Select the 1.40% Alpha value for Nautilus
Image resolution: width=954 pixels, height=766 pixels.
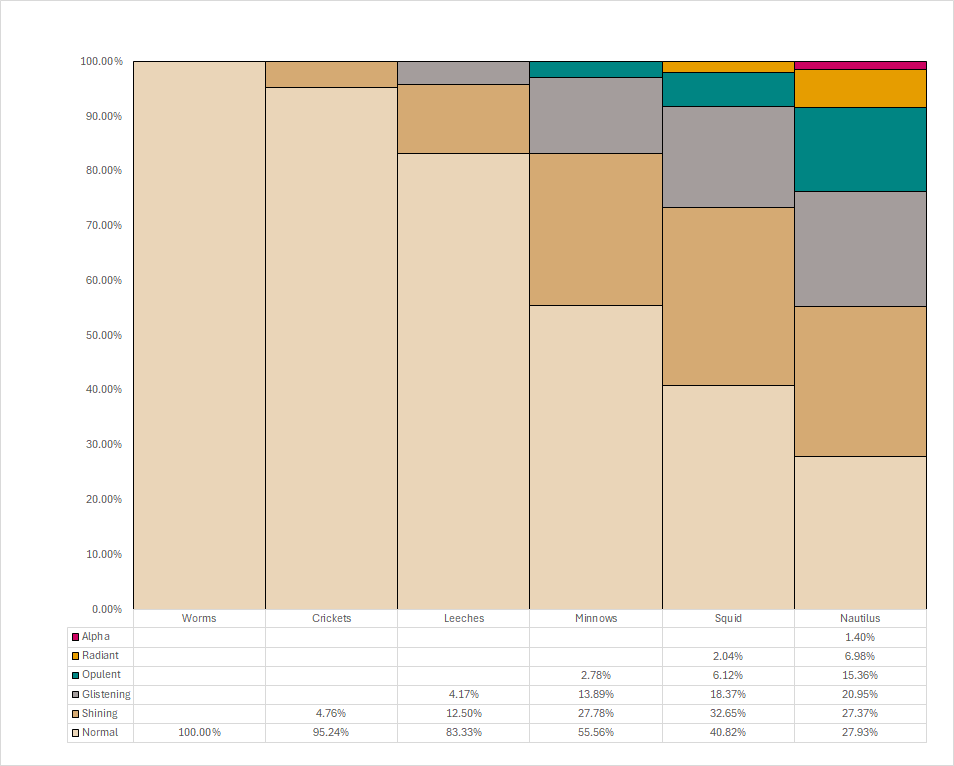coord(860,636)
